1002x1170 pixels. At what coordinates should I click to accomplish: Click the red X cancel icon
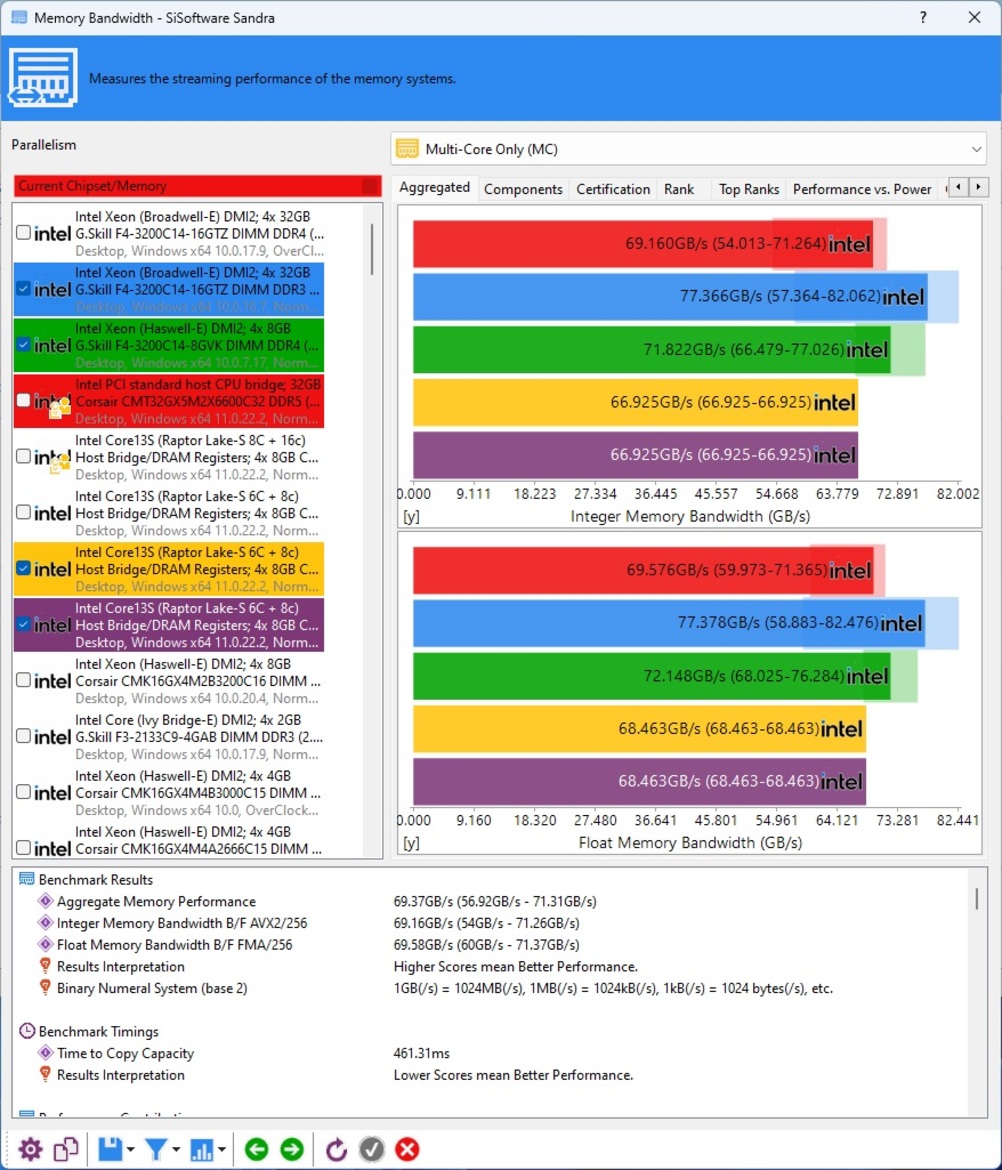pos(407,1149)
